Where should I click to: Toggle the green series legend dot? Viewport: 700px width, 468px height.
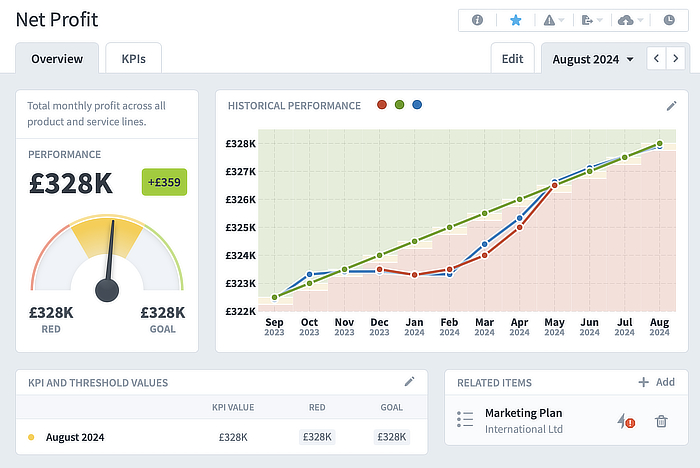(x=399, y=105)
